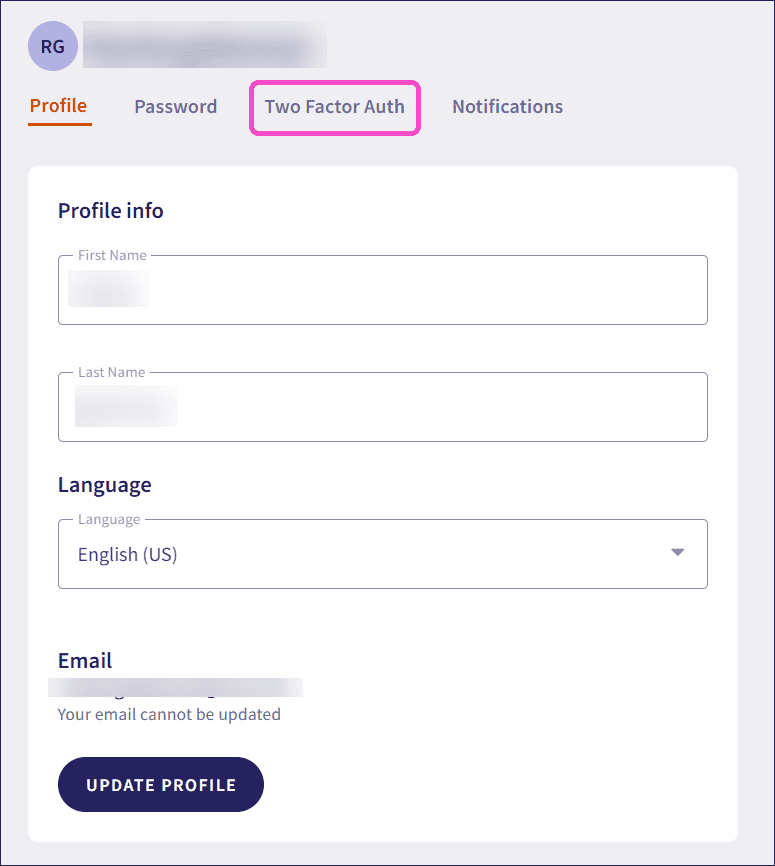The image size is (775, 866).
Task: Open the Notifications settings tab
Action: (507, 106)
